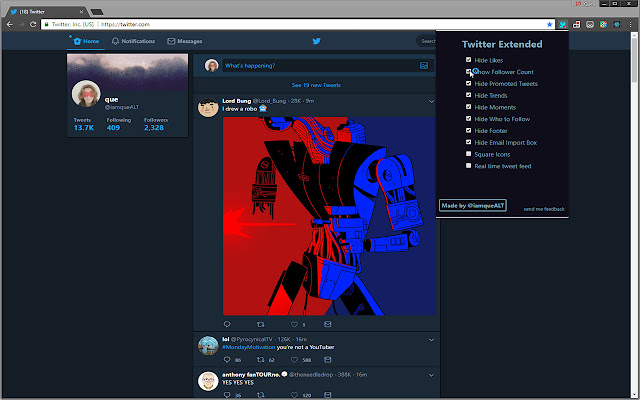Click the Lord Bung name

tap(236, 101)
